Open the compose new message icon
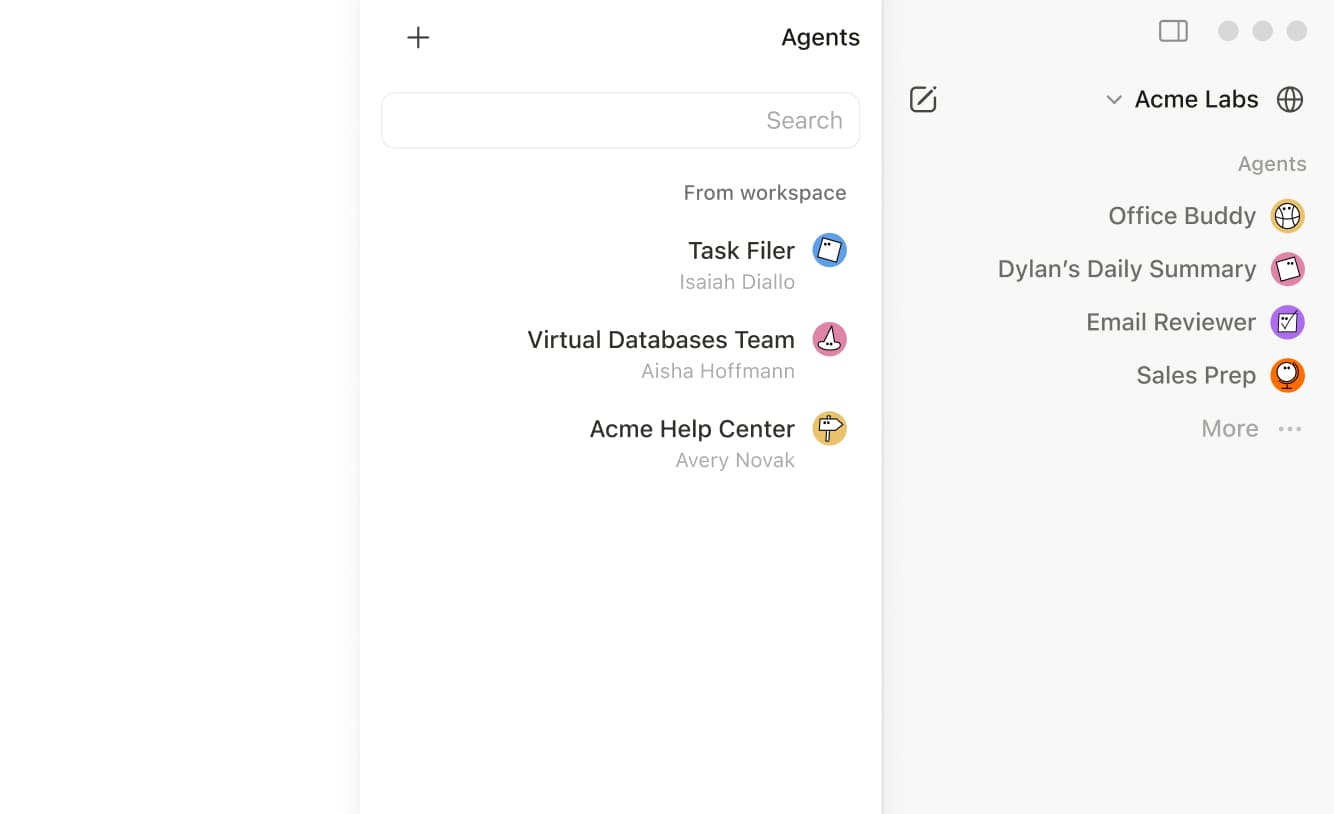This screenshot has height=814, width=1334. 922,98
